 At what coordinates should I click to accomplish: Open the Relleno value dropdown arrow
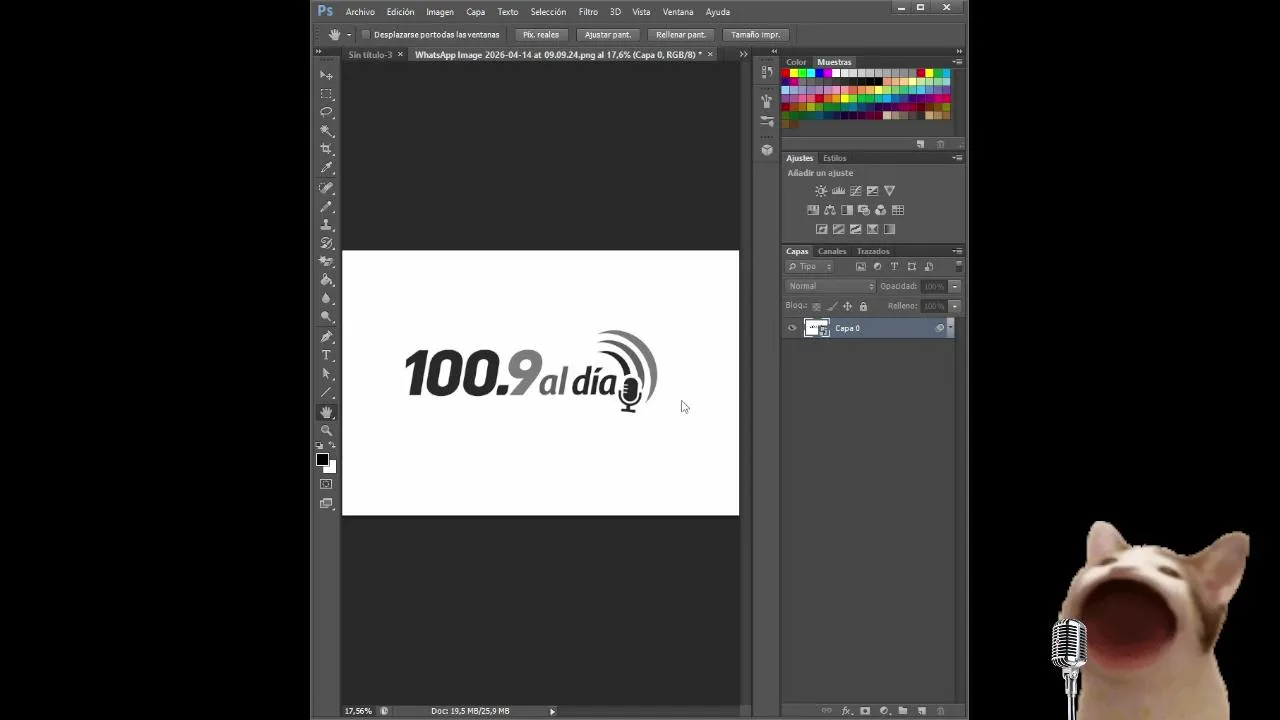[955, 306]
